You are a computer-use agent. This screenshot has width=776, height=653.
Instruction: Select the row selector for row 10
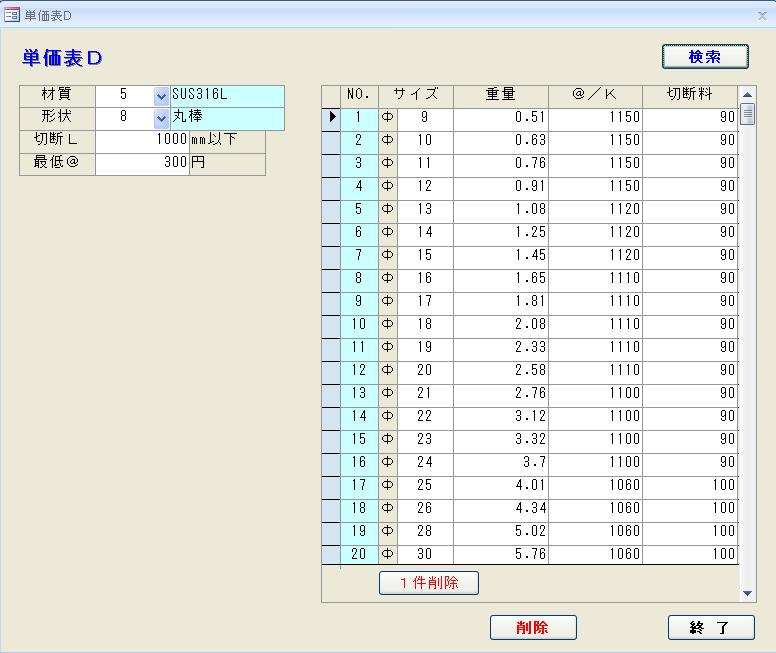pyautogui.click(x=331, y=325)
